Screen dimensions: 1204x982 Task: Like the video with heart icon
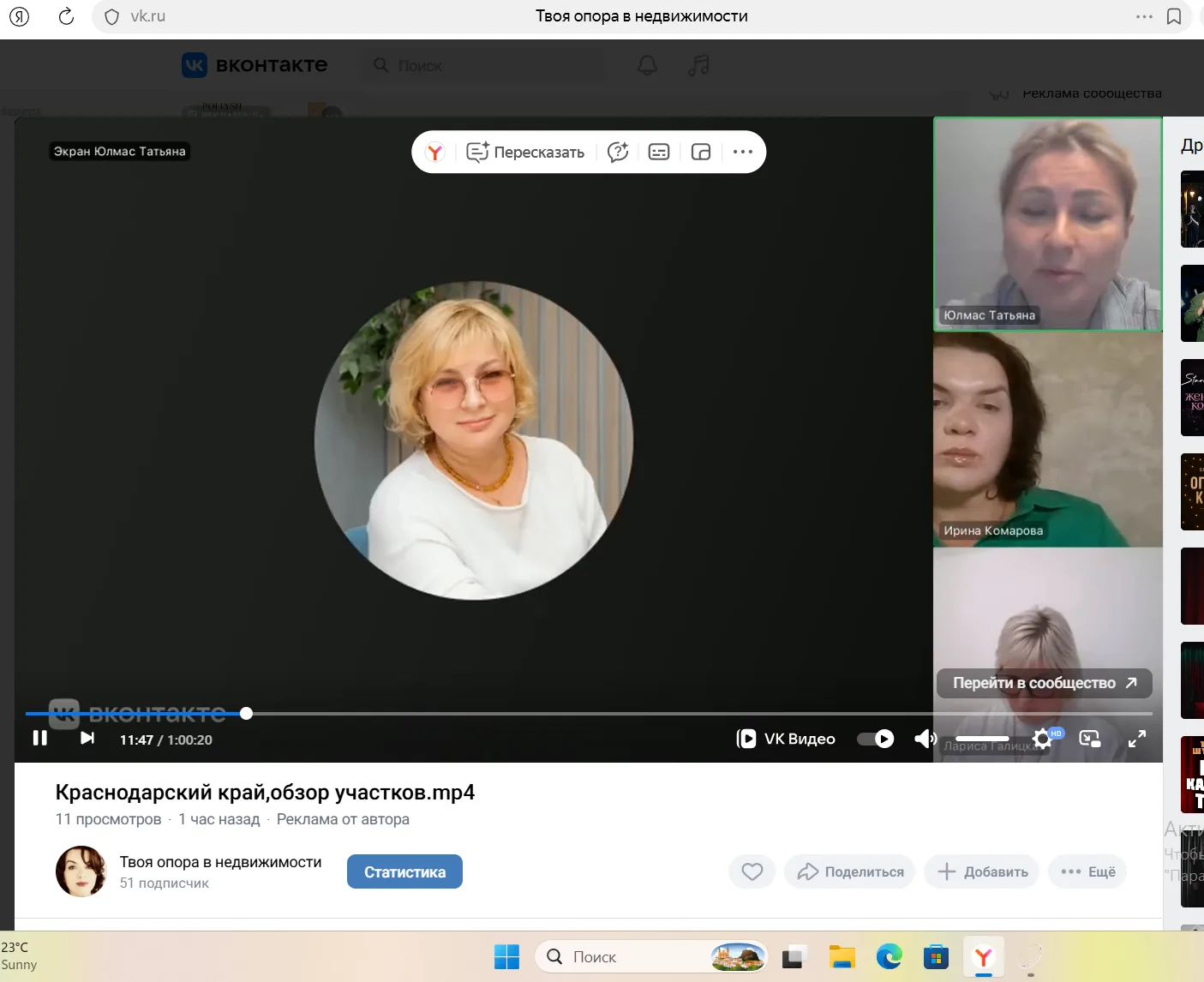click(x=752, y=871)
